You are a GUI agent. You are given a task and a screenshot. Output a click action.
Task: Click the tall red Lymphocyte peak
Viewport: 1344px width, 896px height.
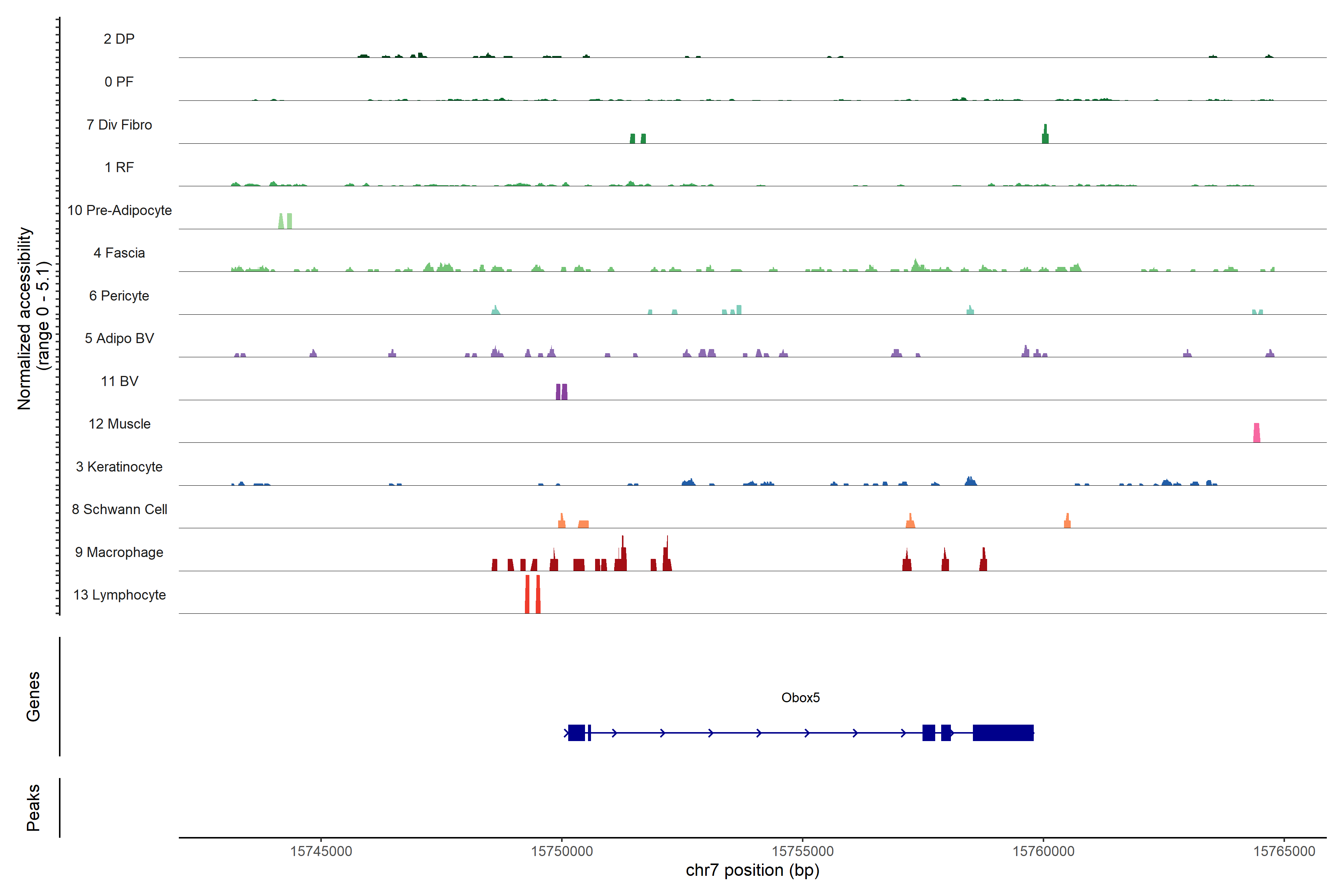coord(528,594)
